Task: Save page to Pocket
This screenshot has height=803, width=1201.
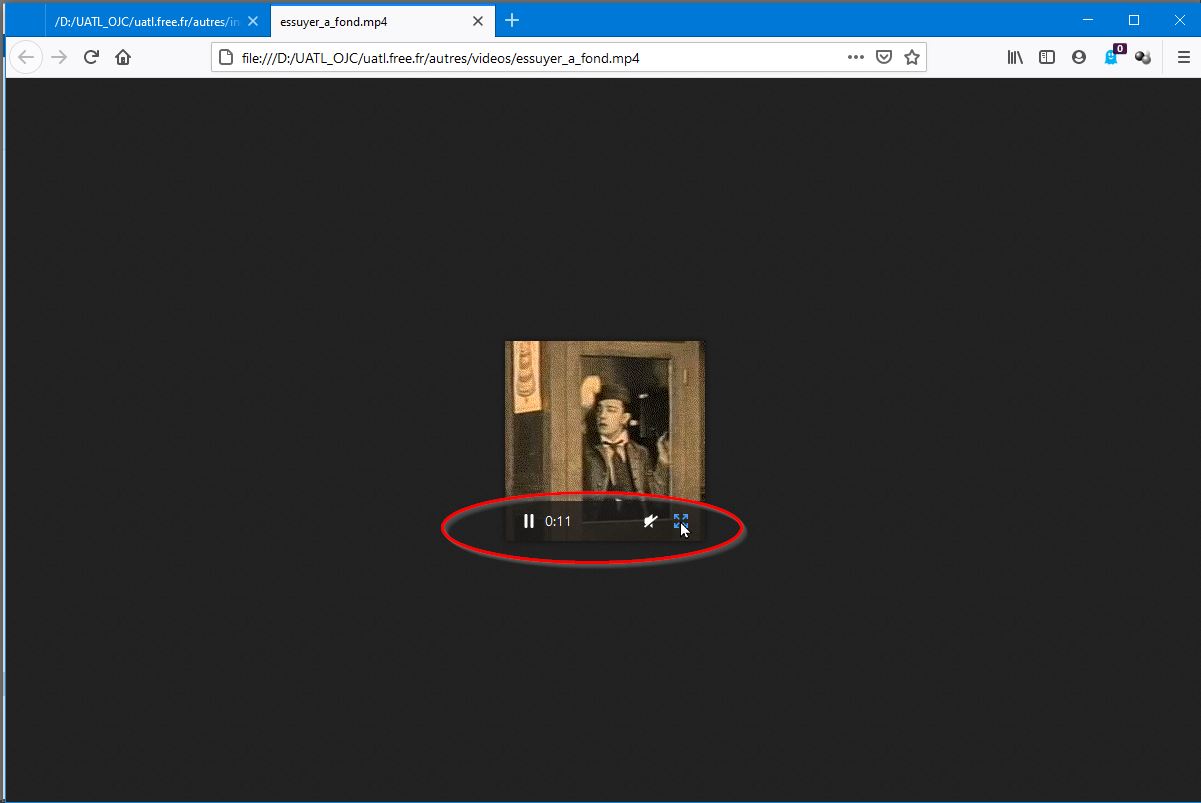Action: 884,57
